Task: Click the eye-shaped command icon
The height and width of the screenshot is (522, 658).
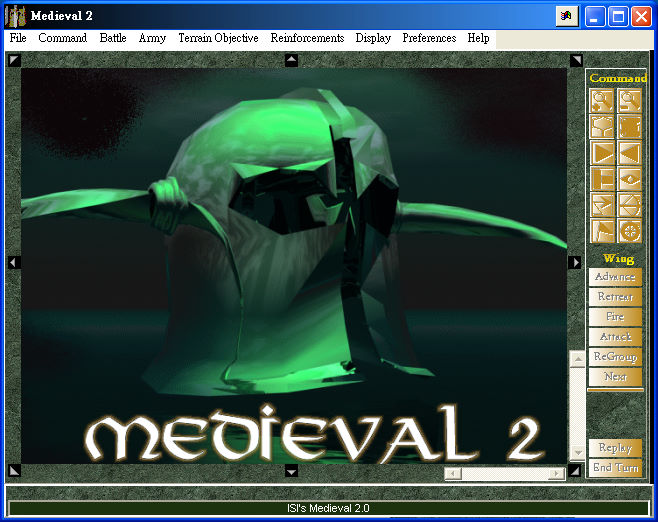Action: tap(629, 179)
